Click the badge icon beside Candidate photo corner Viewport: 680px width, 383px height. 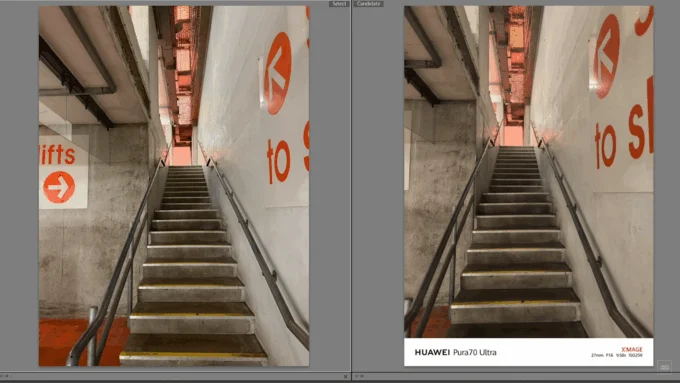(x=664, y=367)
